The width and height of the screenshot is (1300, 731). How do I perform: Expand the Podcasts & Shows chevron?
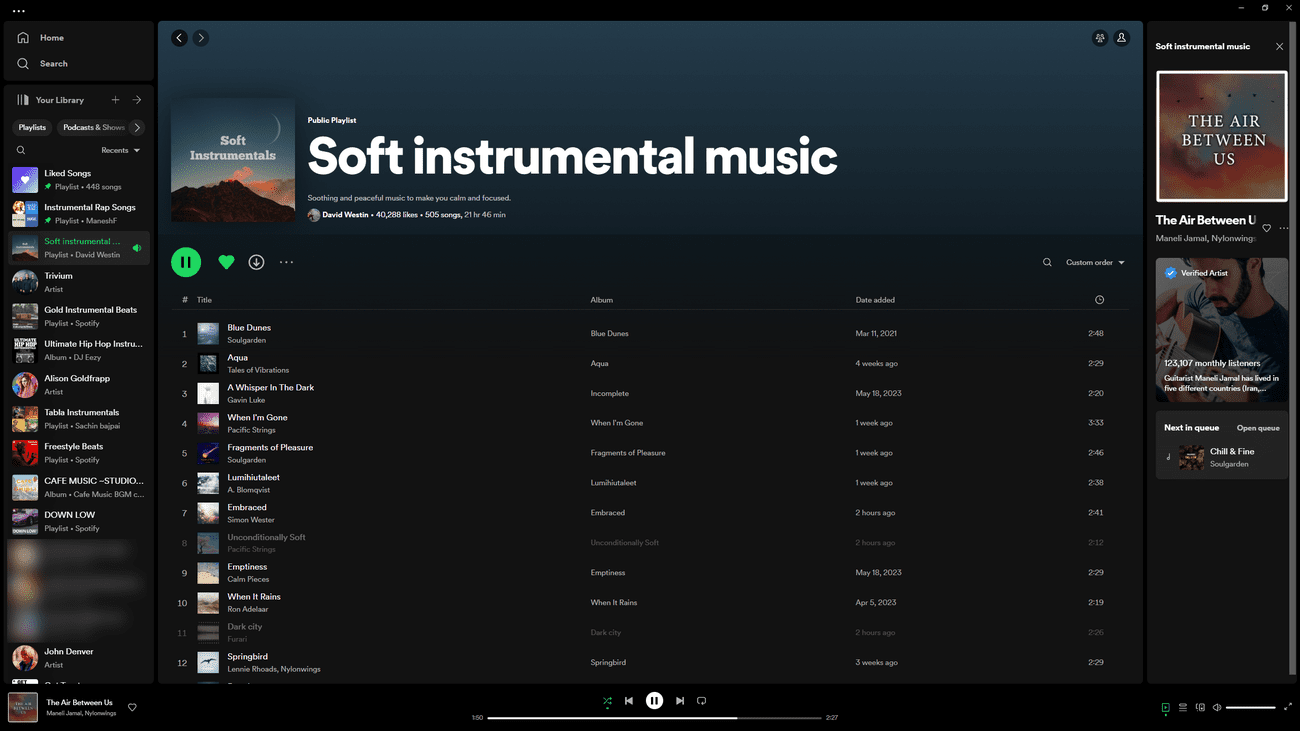138,127
